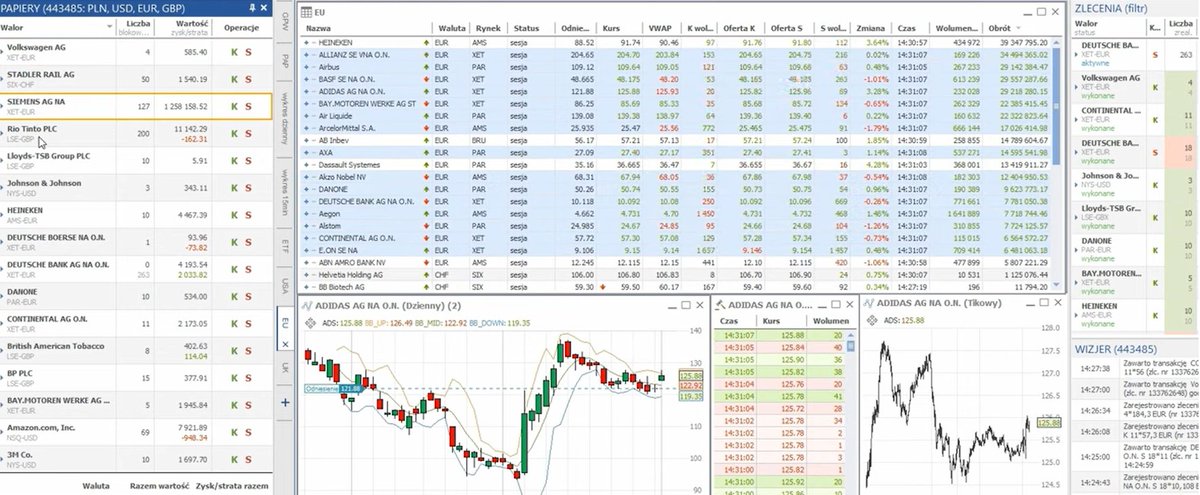Image resolution: width=1200 pixels, height=495 pixels.
Task: Expand the British American Tobacco portfolio row
Action: pyautogui.click(x=3, y=350)
